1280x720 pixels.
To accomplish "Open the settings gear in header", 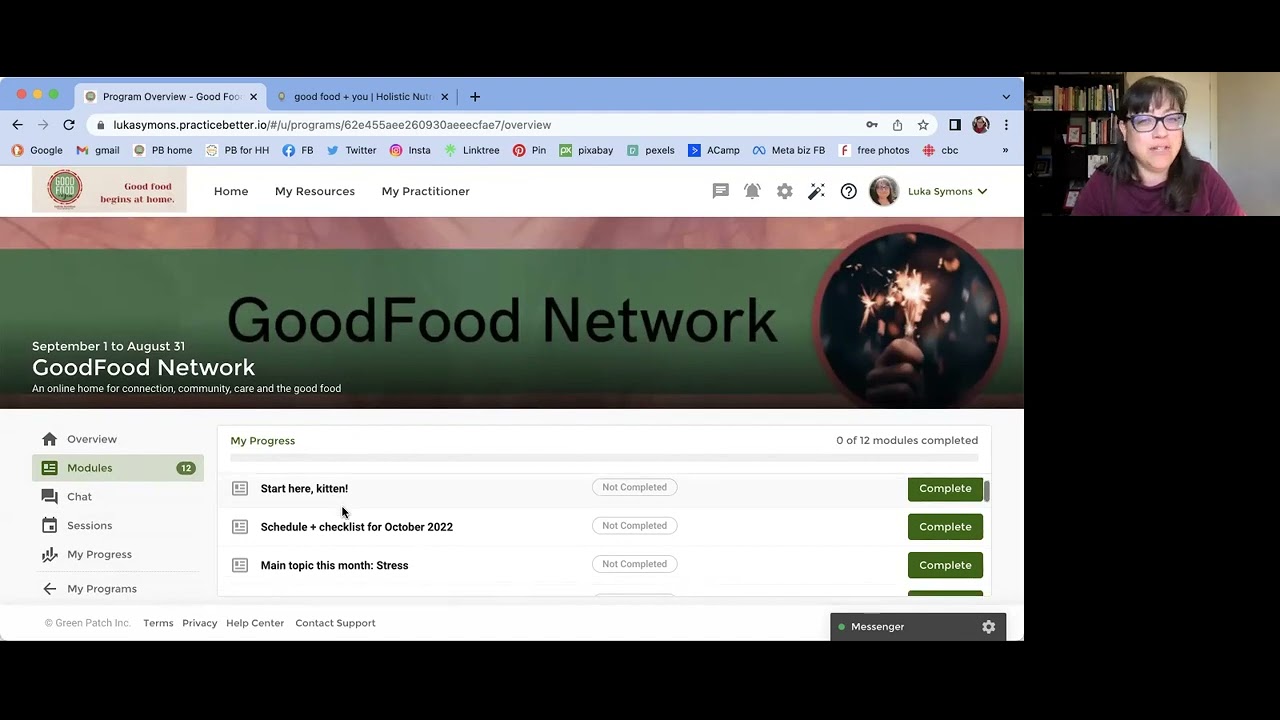I will tap(785, 191).
